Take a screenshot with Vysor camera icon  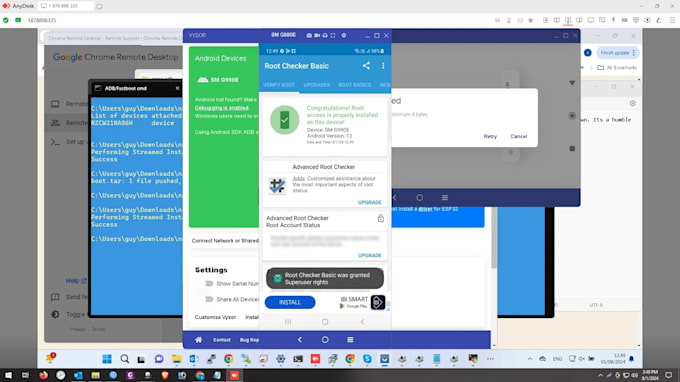(x=309, y=36)
